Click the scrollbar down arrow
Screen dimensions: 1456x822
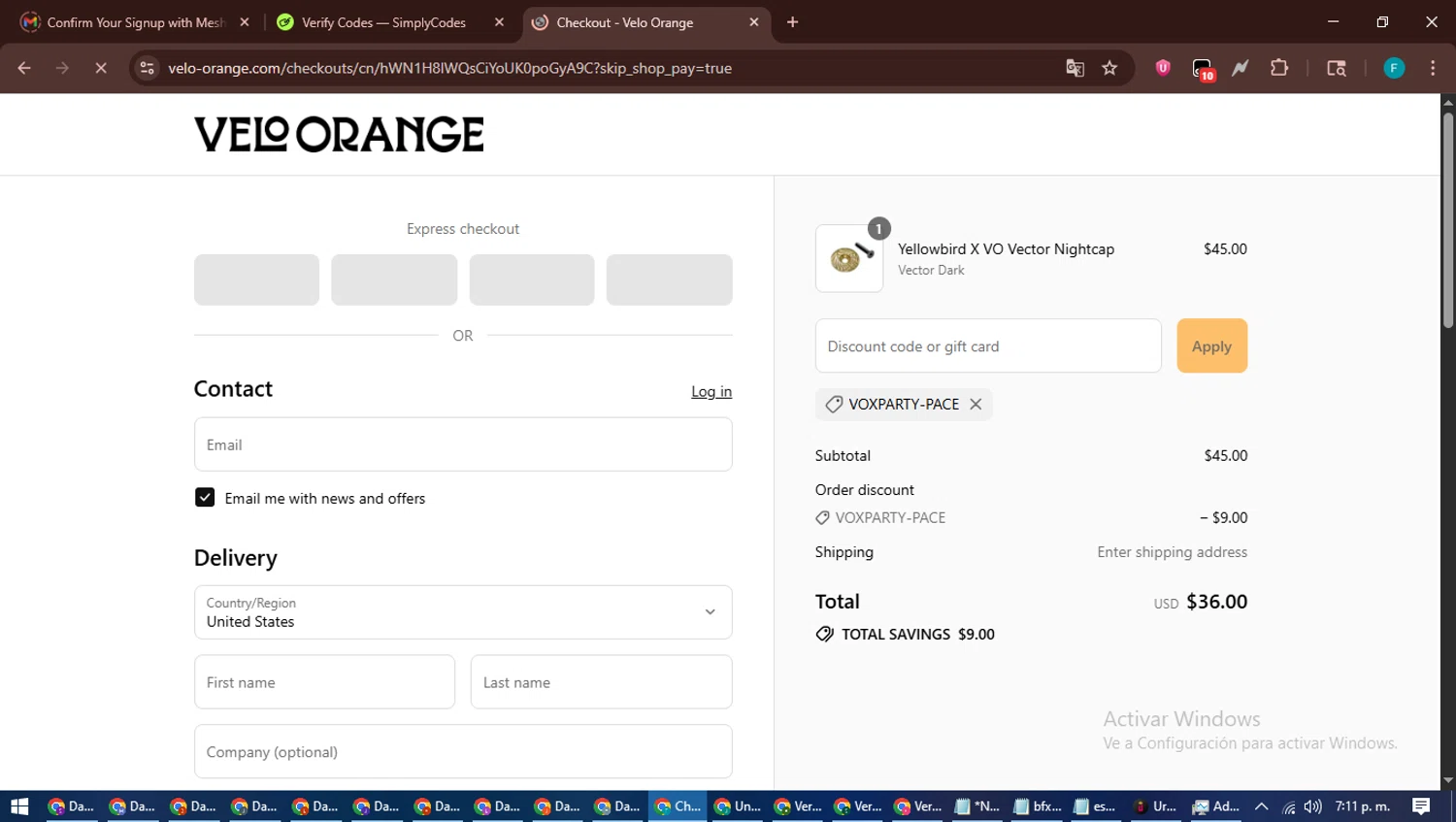pyautogui.click(x=1448, y=780)
